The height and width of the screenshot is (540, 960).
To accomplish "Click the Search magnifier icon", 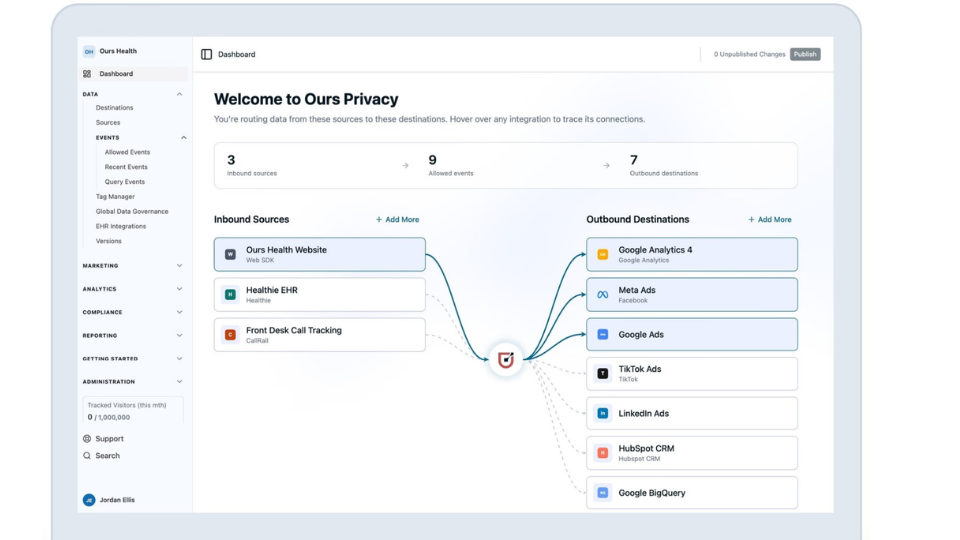I will click(x=87, y=456).
